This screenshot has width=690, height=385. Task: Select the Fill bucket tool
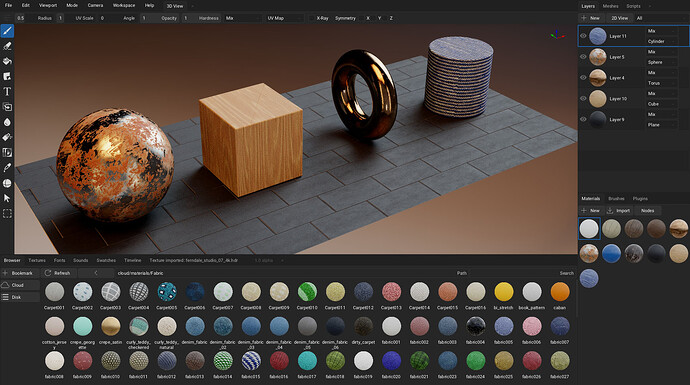7,61
